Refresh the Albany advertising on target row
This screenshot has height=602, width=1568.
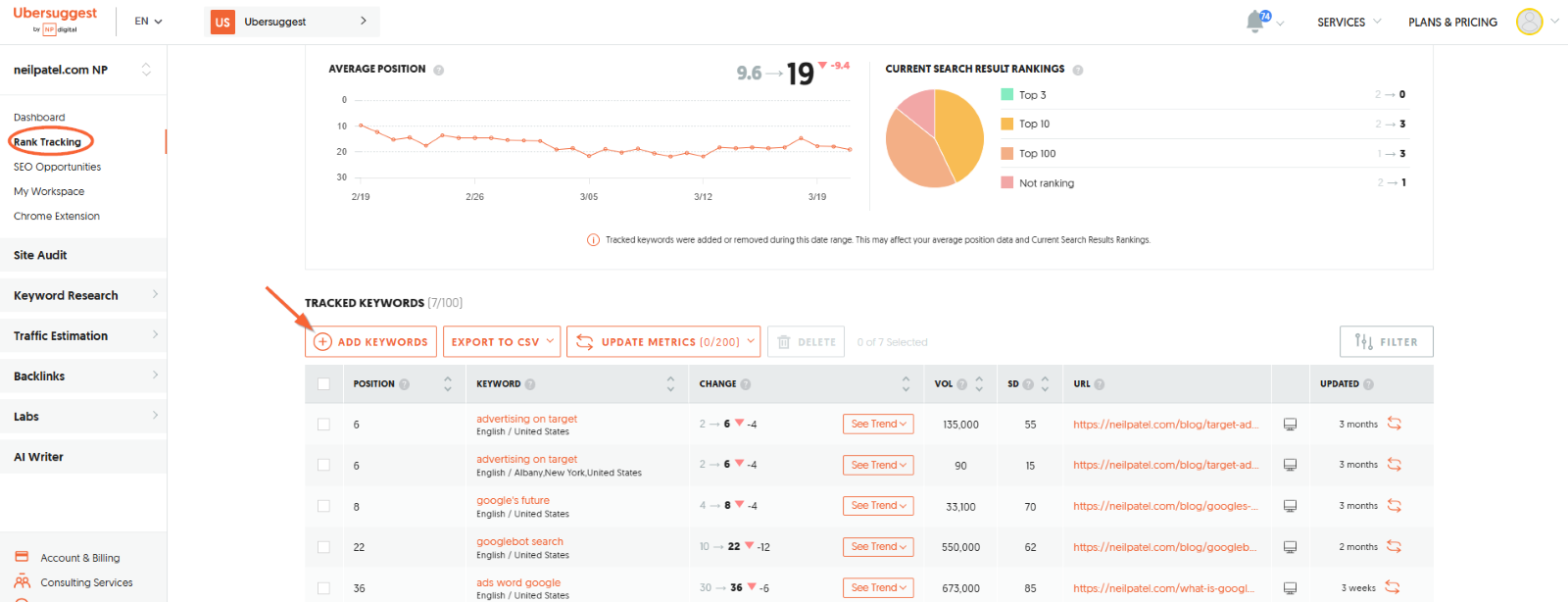1394,465
